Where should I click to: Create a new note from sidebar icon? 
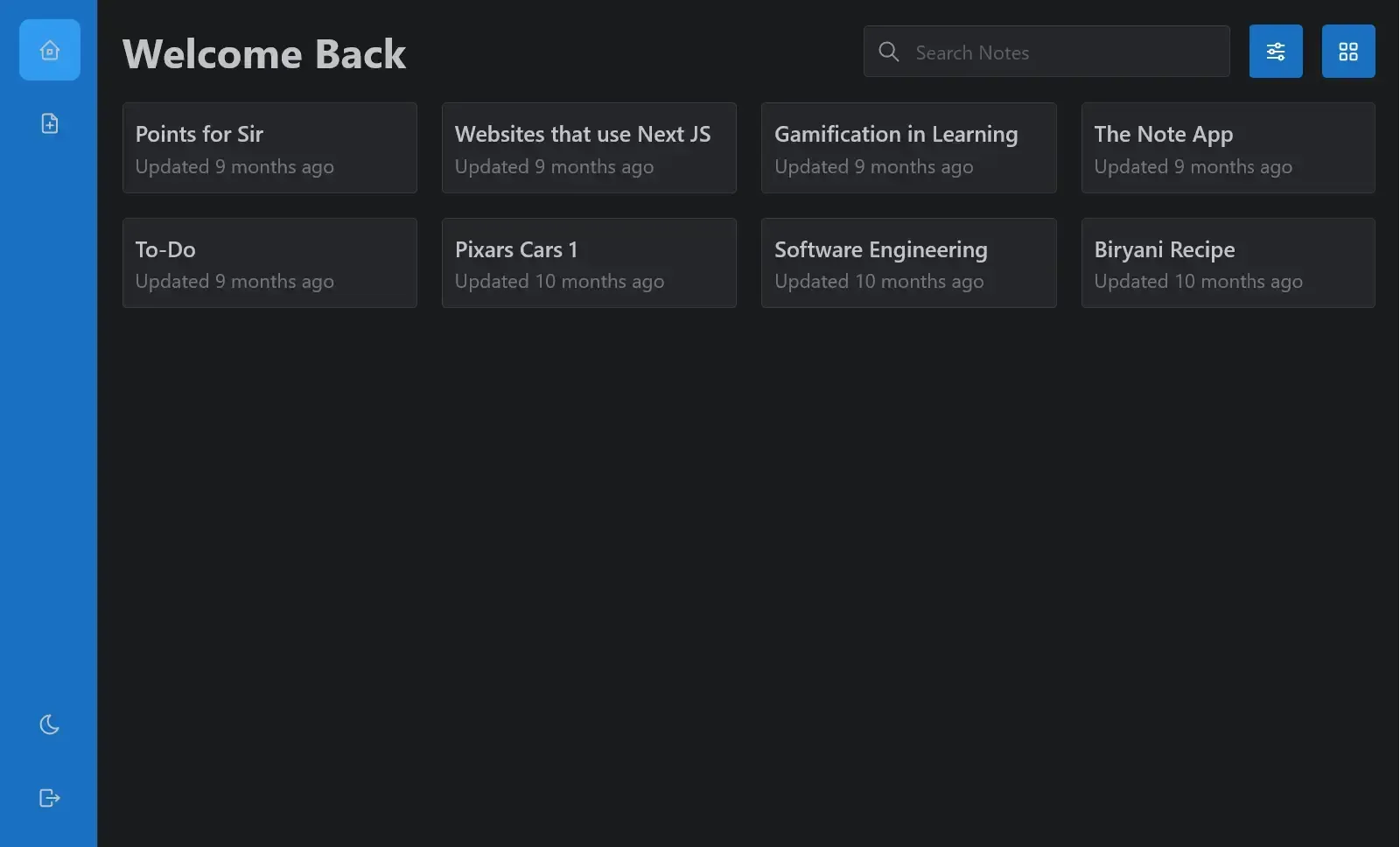(x=50, y=123)
